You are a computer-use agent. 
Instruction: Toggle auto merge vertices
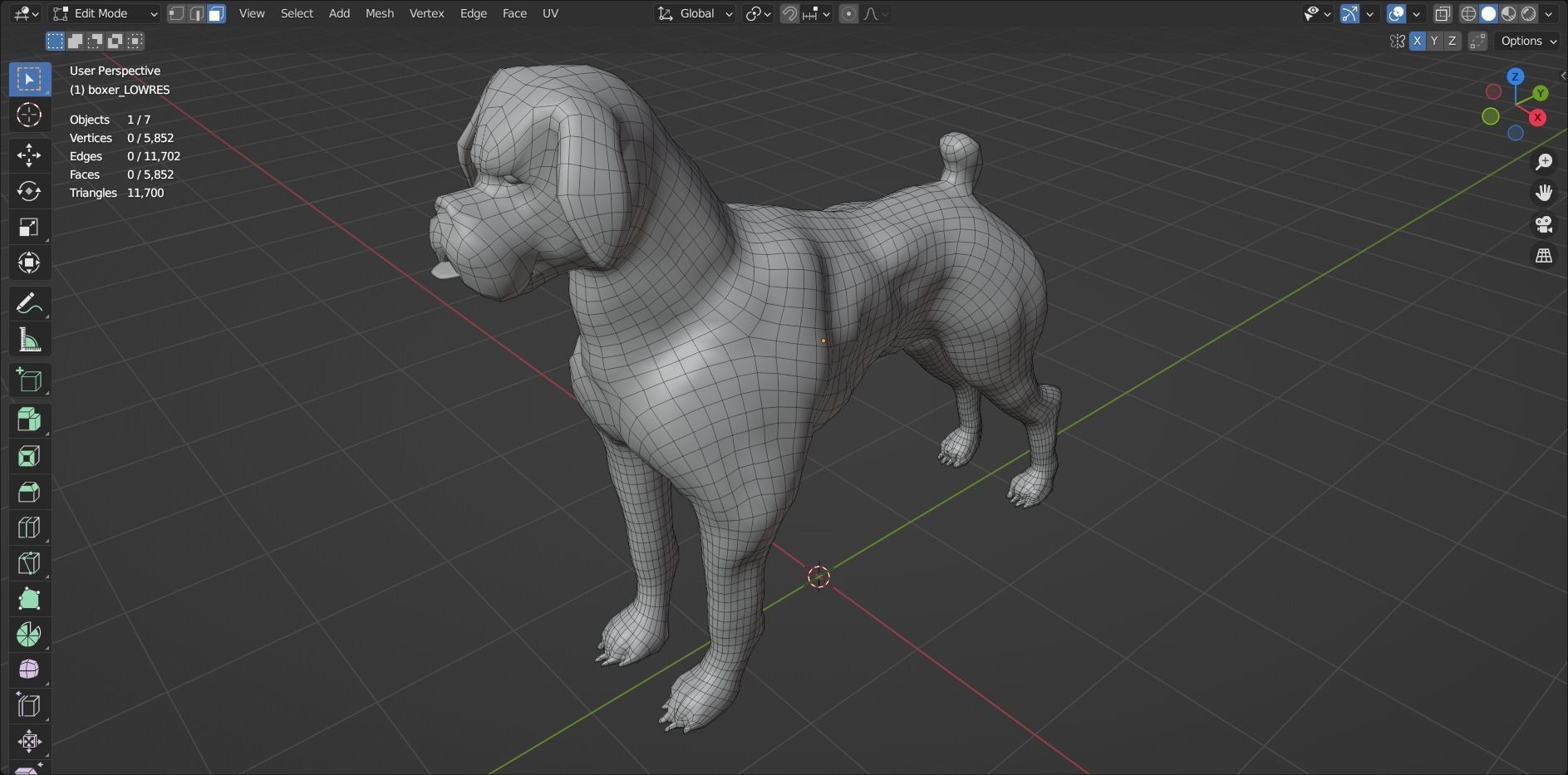coord(1477,41)
